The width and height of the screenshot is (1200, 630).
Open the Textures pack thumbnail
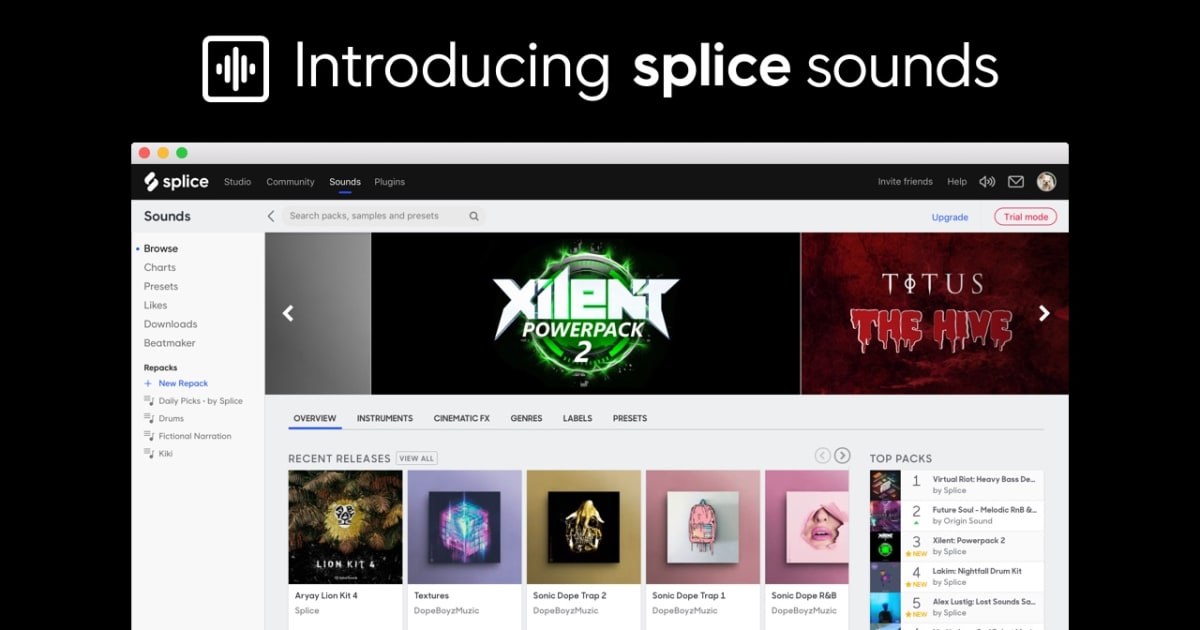(464, 527)
